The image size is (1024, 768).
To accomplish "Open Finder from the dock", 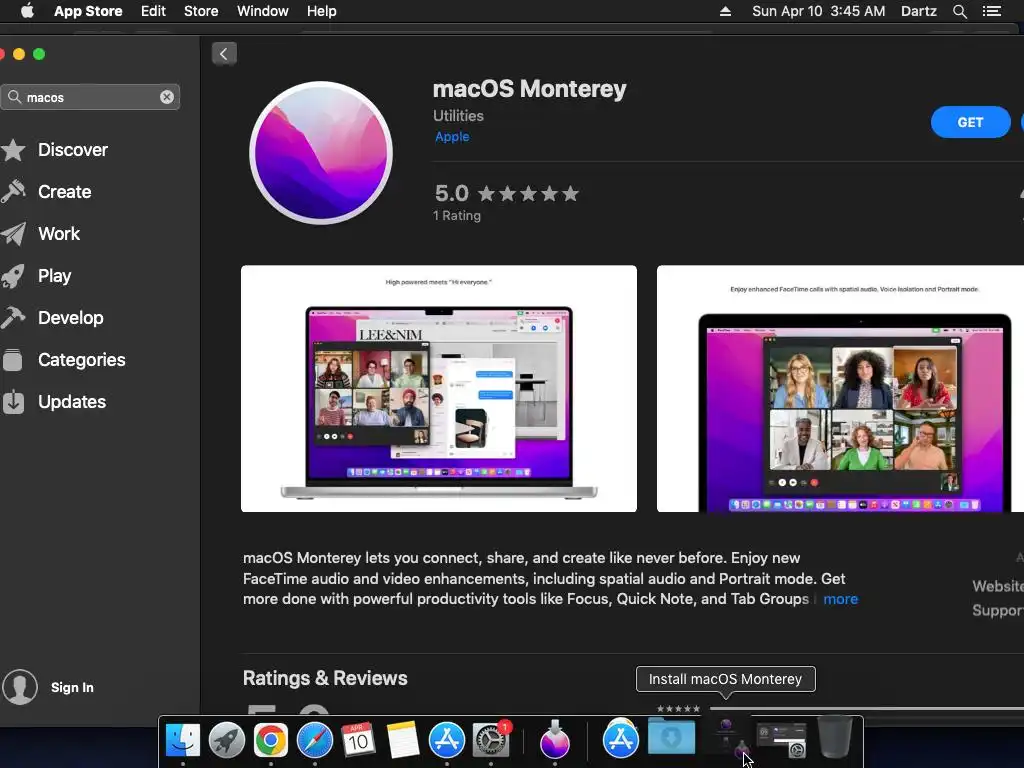I will click(x=183, y=740).
